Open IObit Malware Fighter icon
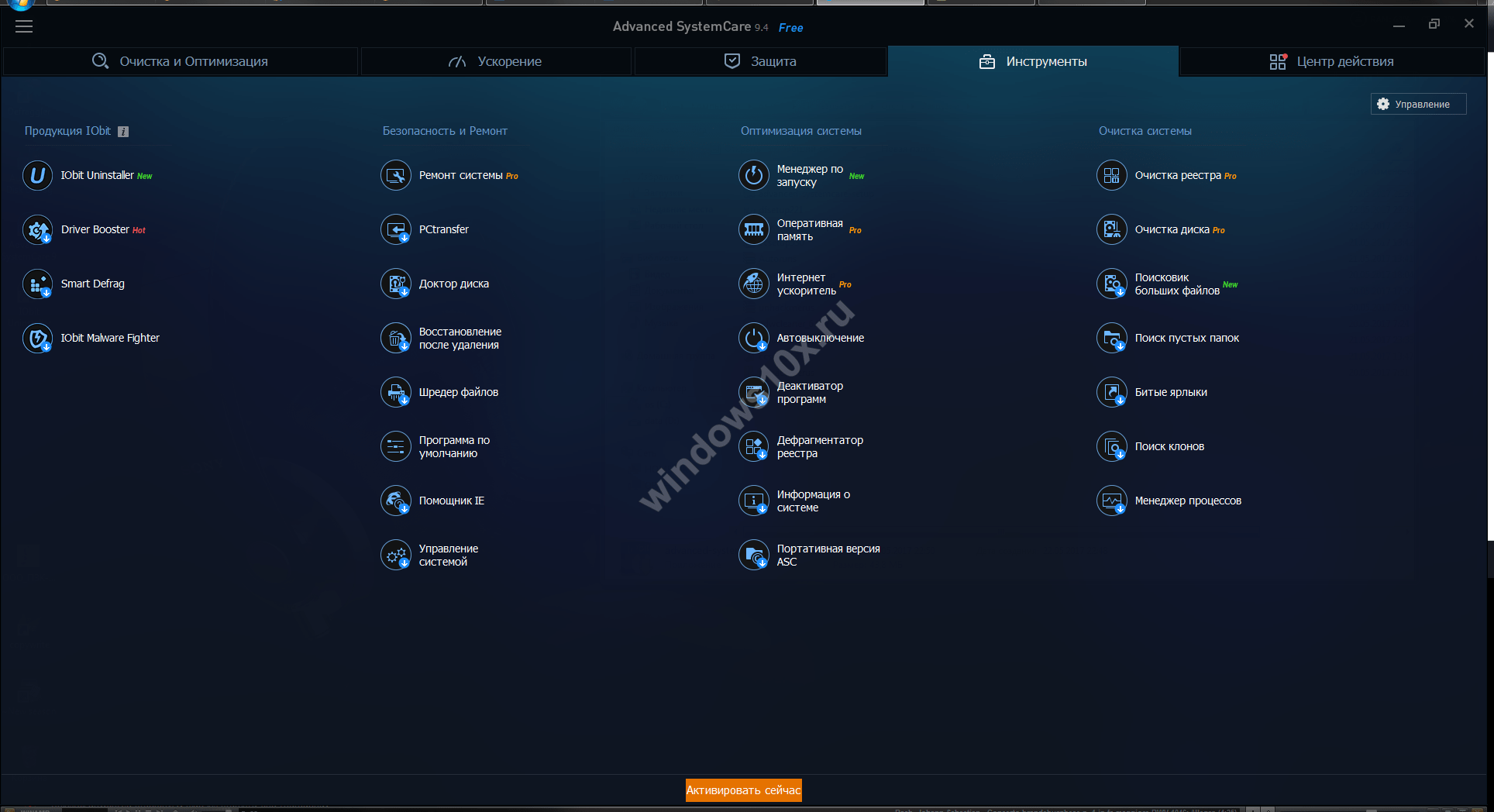 pyautogui.click(x=37, y=338)
